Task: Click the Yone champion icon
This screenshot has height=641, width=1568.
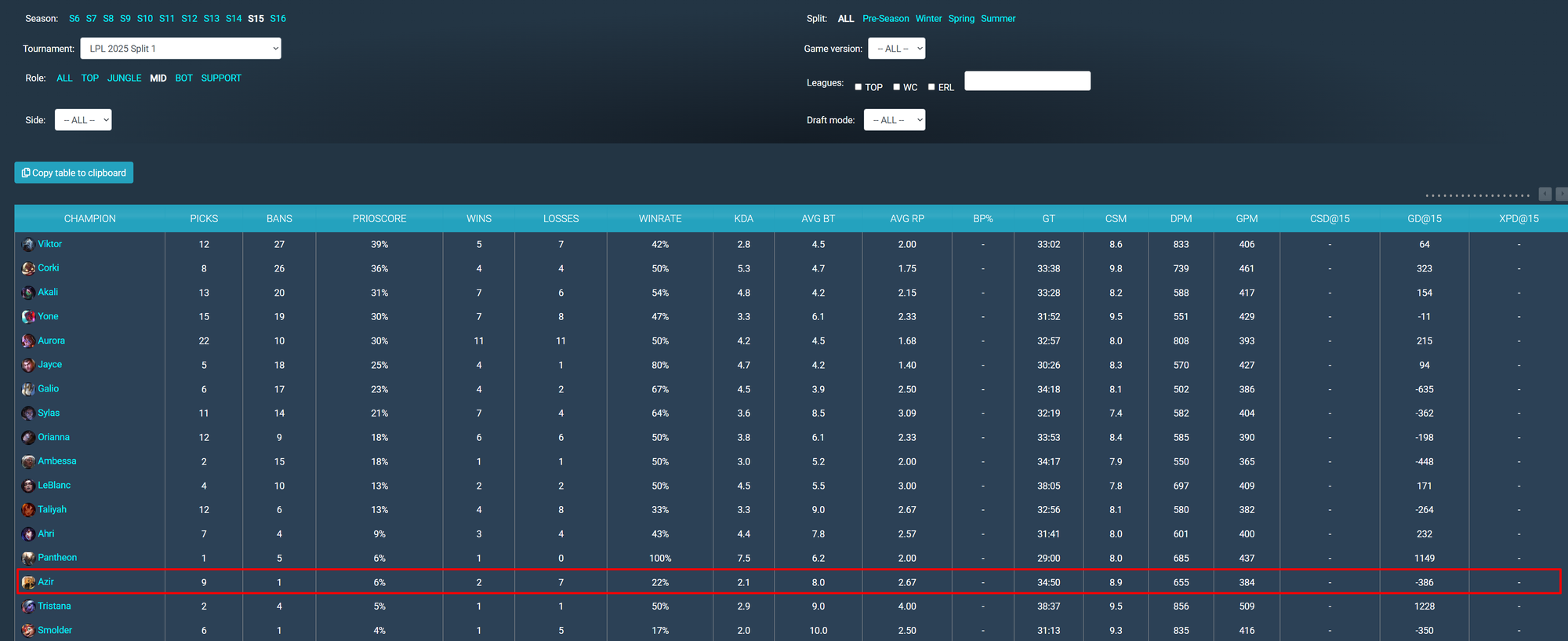Action: pyautogui.click(x=28, y=317)
